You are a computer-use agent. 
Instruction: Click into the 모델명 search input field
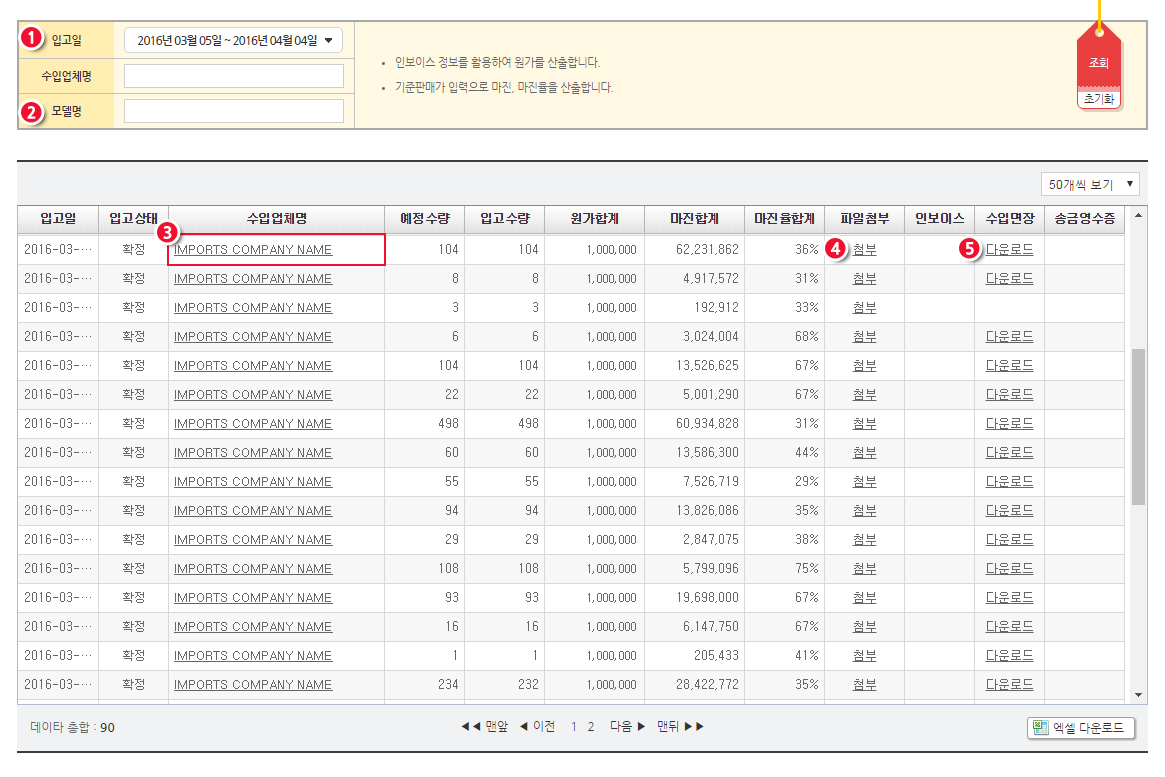[233, 111]
